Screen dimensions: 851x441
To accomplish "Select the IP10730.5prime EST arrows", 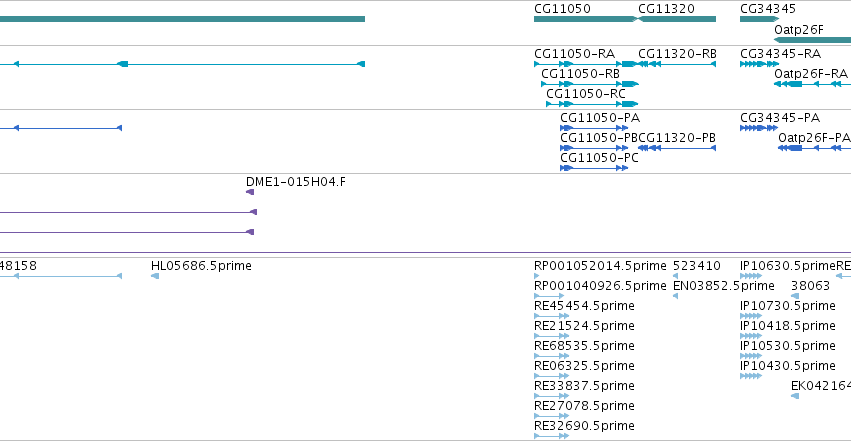I will point(751,316).
